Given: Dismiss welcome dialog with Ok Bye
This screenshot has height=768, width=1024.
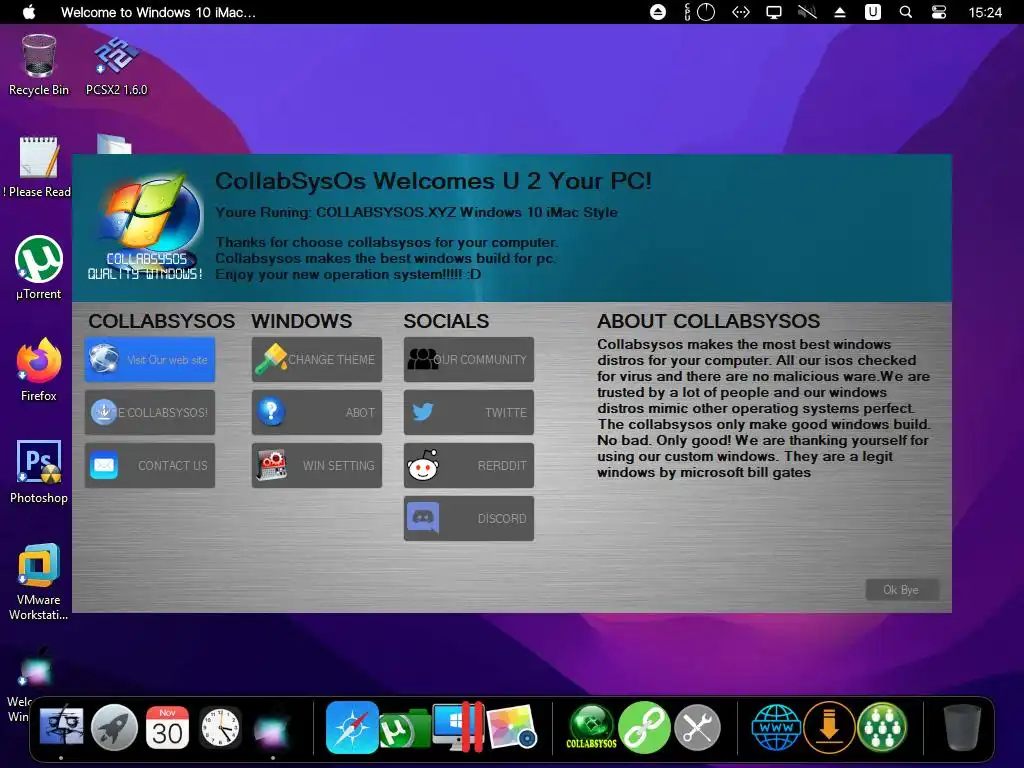Looking at the screenshot, I should [x=901, y=590].
